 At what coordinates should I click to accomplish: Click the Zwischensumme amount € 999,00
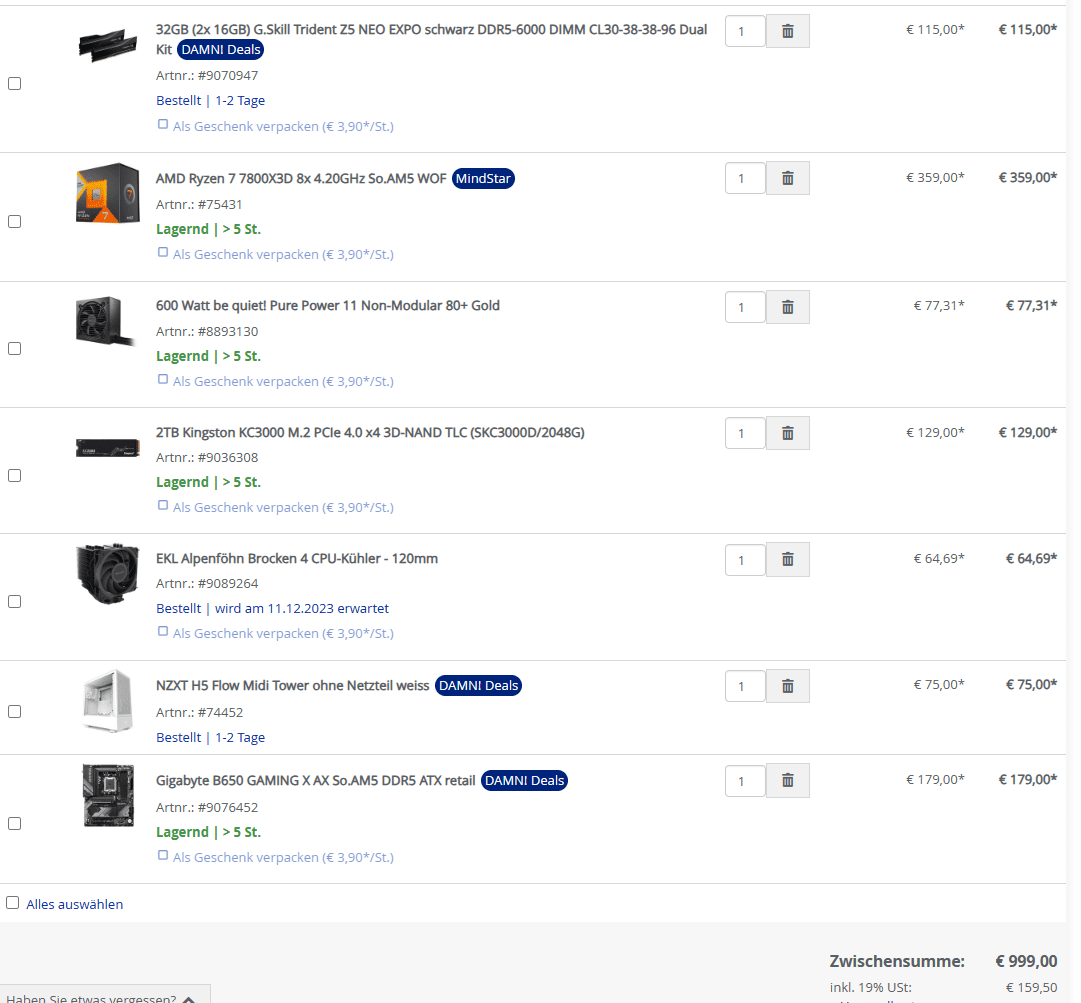coord(1027,961)
